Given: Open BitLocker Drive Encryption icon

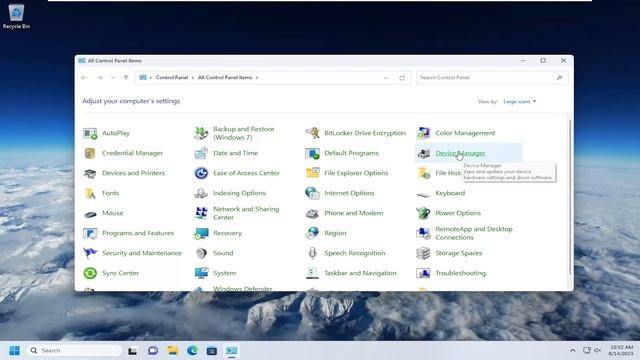Looking at the screenshot, I should point(312,133).
